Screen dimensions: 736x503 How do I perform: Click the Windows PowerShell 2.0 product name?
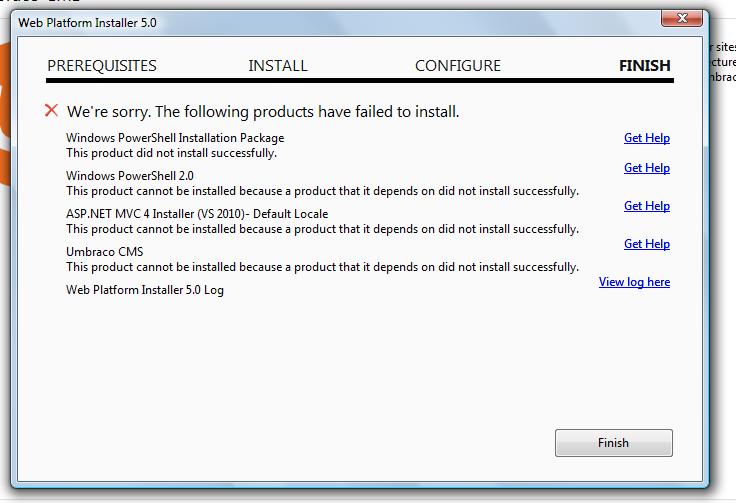(130, 176)
